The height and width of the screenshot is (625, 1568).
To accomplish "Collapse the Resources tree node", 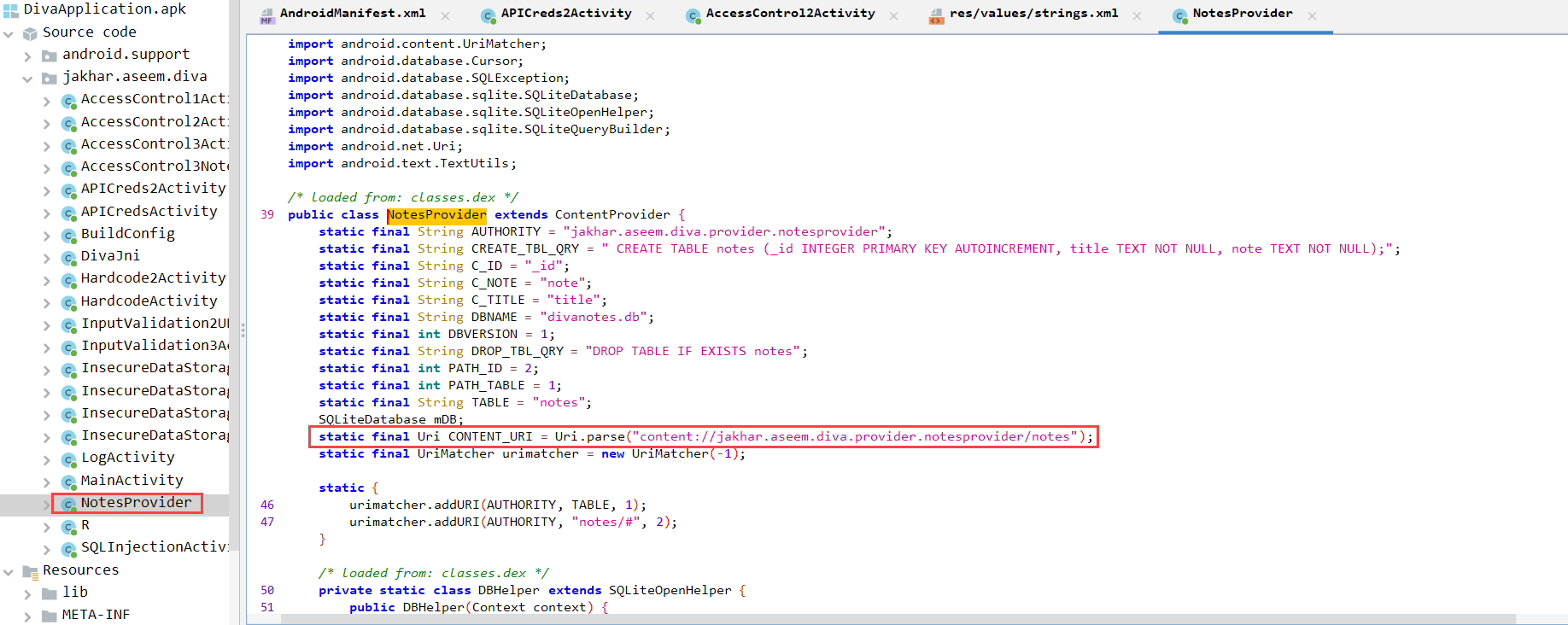I will [9, 571].
